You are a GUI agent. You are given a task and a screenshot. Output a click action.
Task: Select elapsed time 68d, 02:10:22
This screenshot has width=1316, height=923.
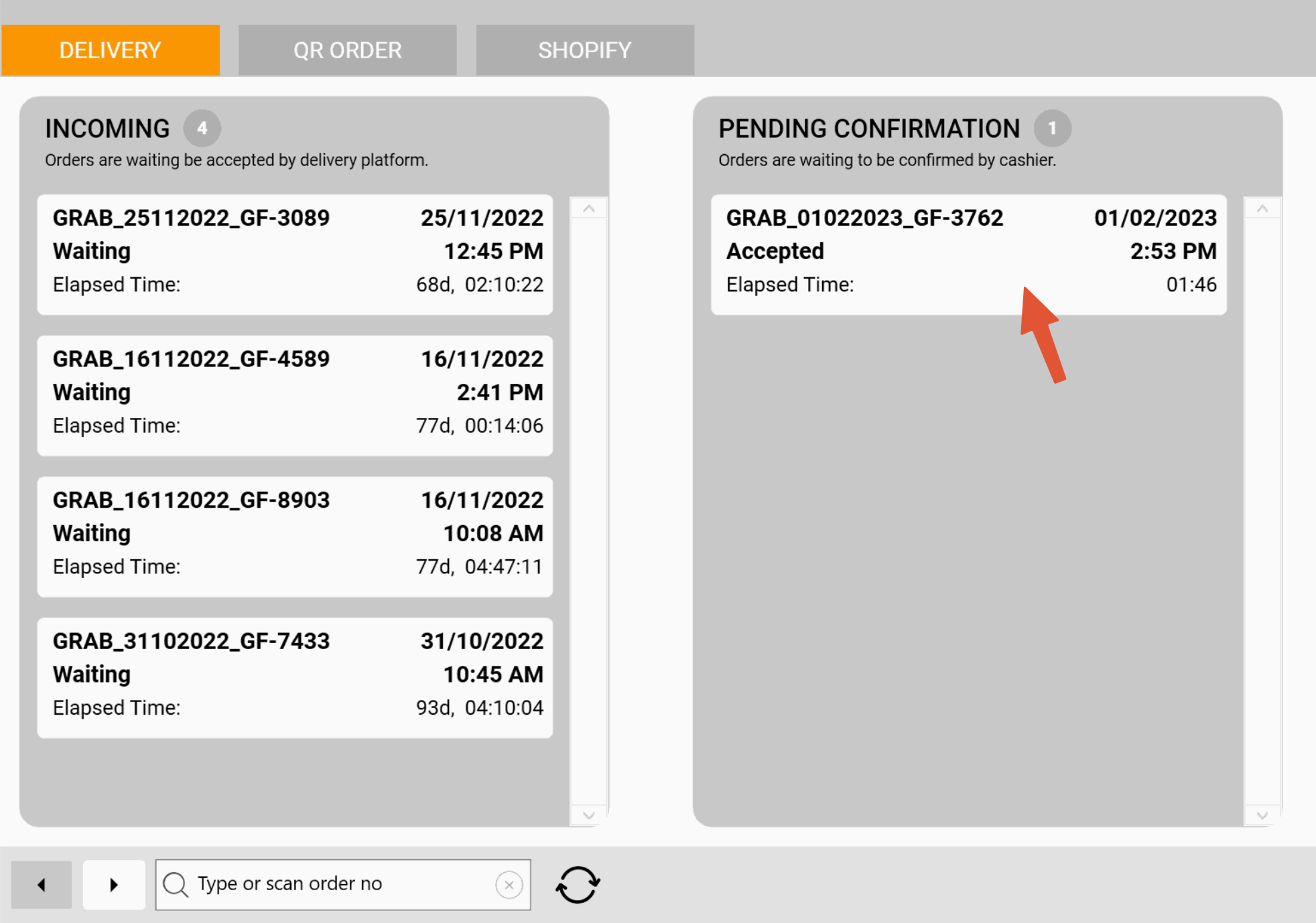pos(480,285)
